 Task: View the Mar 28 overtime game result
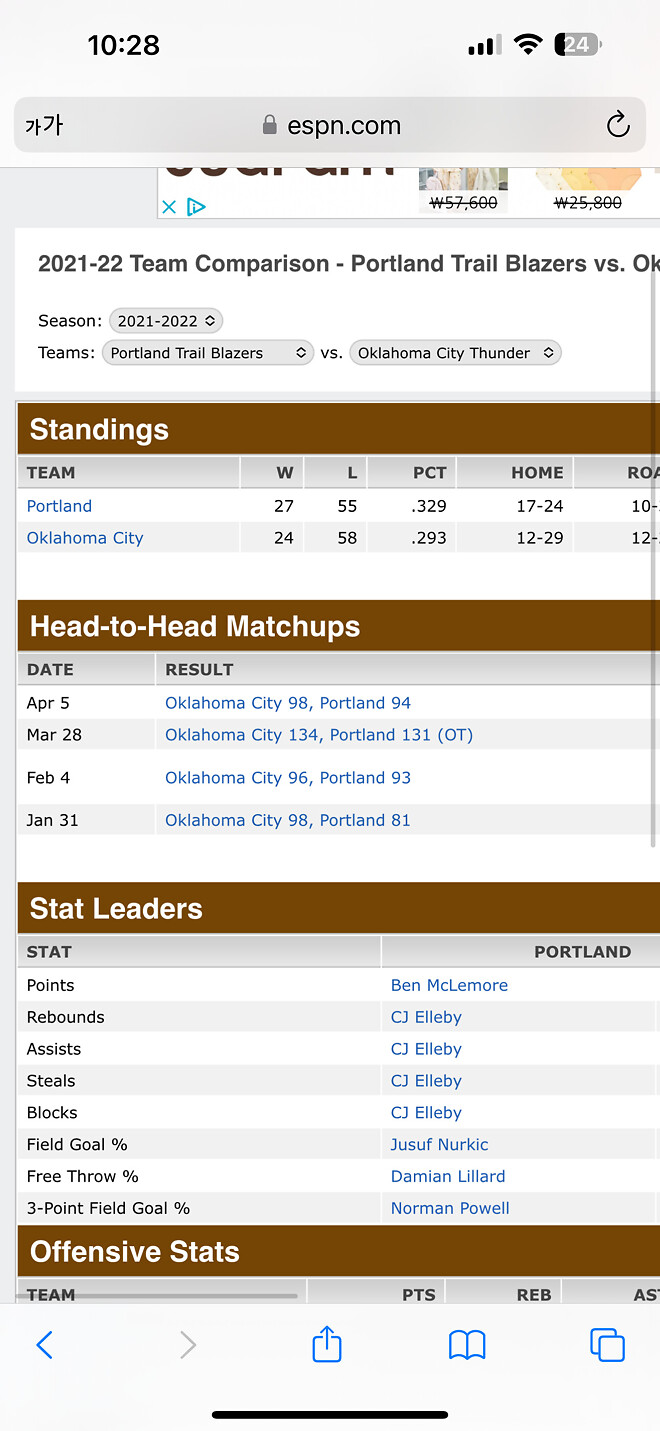pyautogui.click(x=319, y=735)
